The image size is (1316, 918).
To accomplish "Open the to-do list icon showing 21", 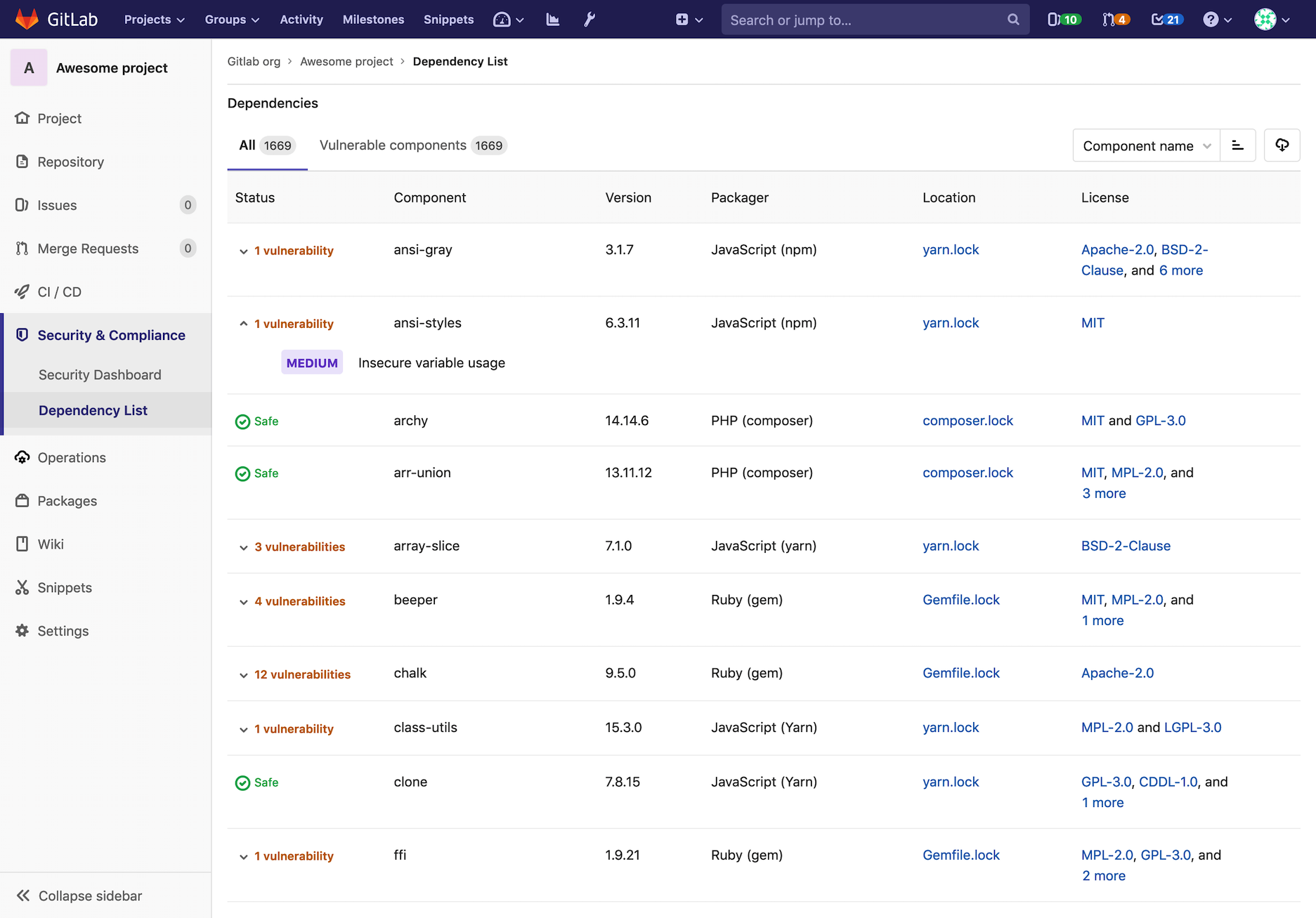I will click(x=1167, y=20).
